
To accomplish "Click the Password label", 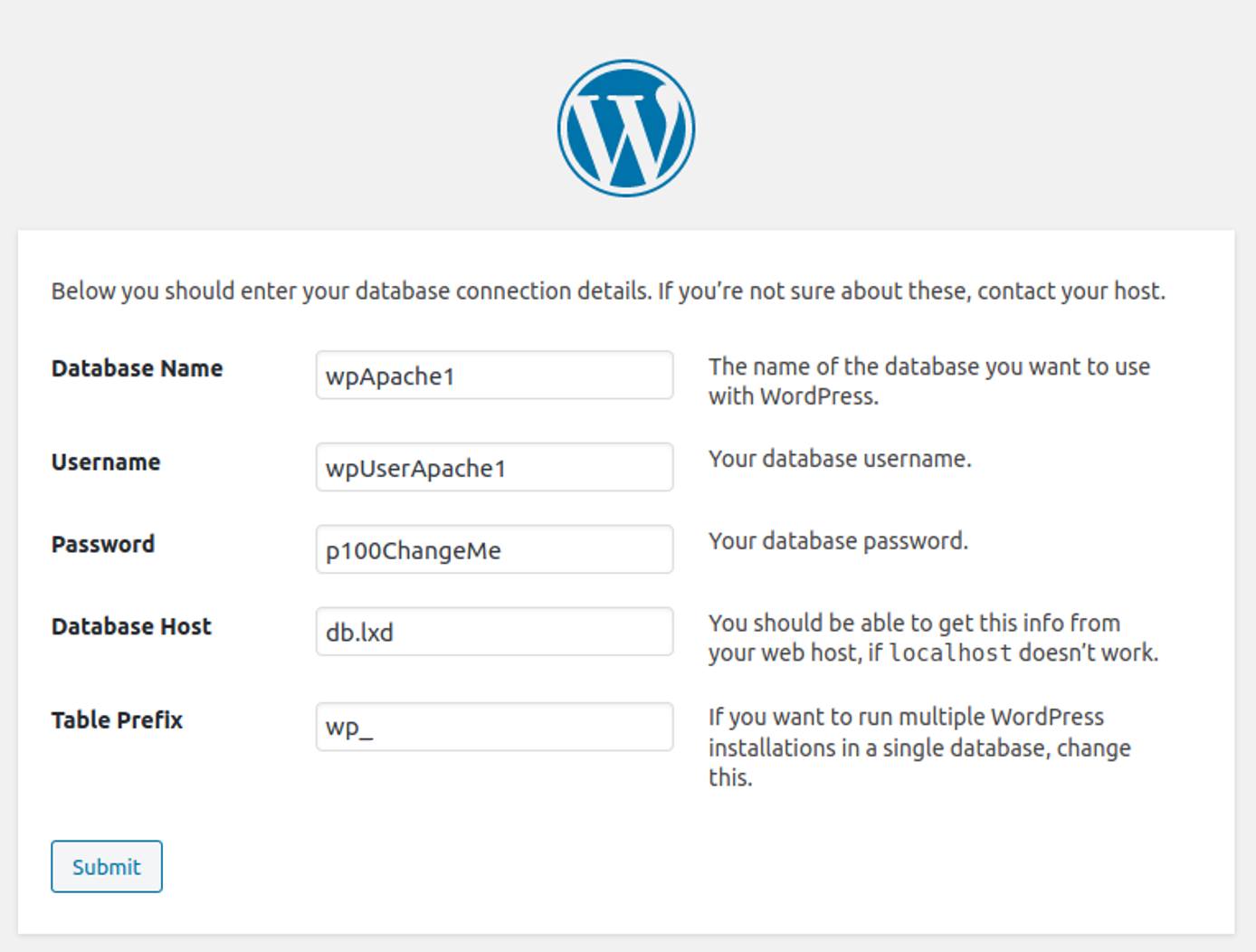I will point(103,544).
